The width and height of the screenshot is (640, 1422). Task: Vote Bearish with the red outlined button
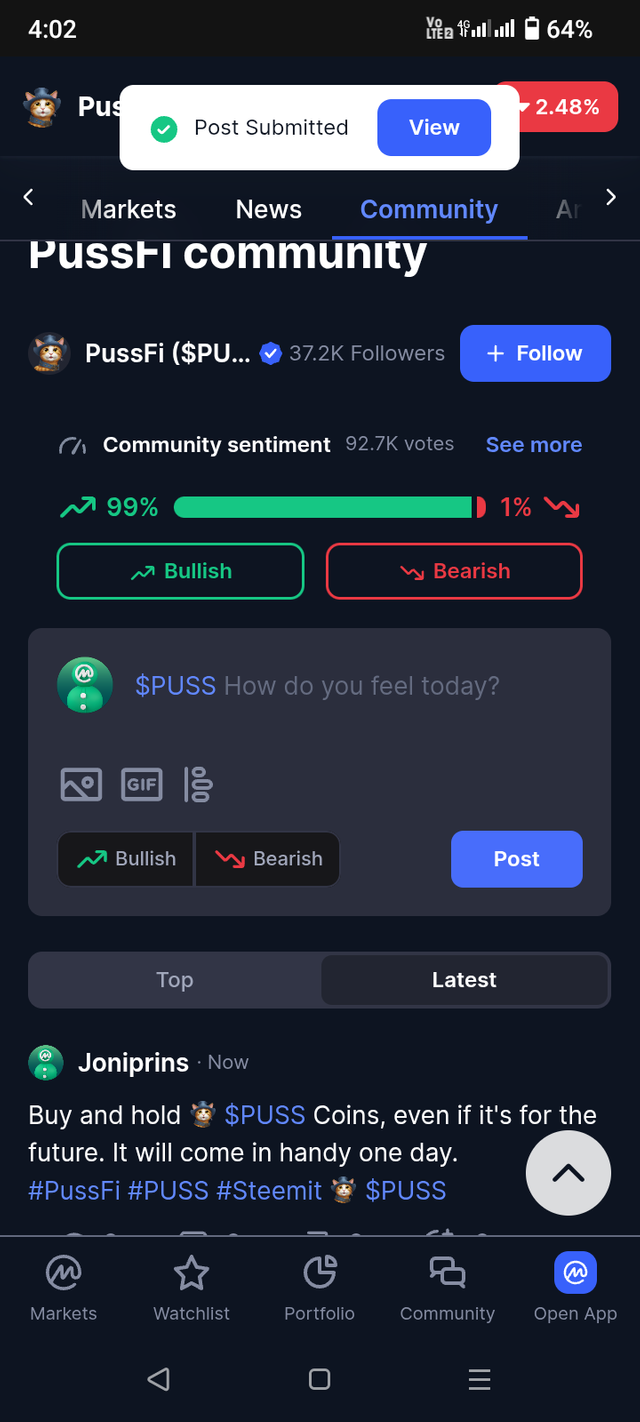click(454, 571)
